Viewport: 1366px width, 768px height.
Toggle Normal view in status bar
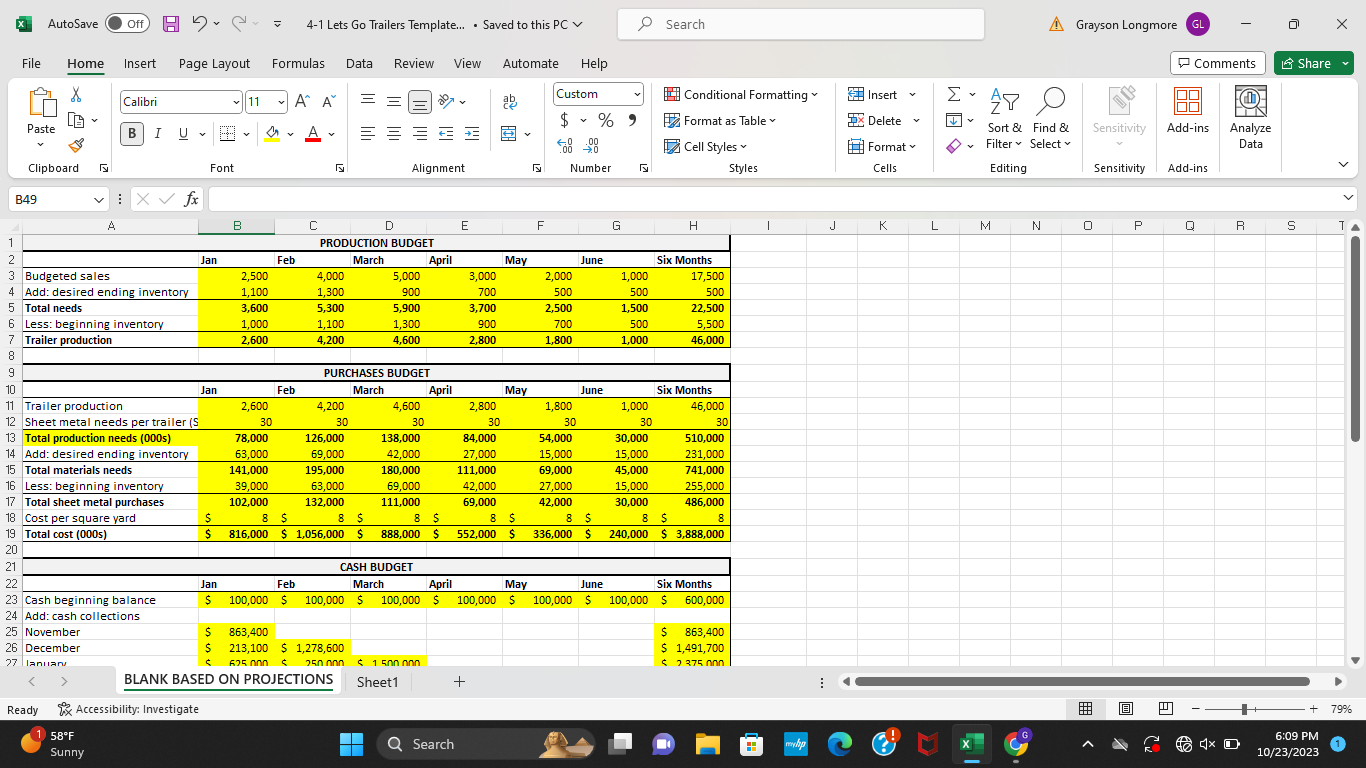tap(1087, 709)
